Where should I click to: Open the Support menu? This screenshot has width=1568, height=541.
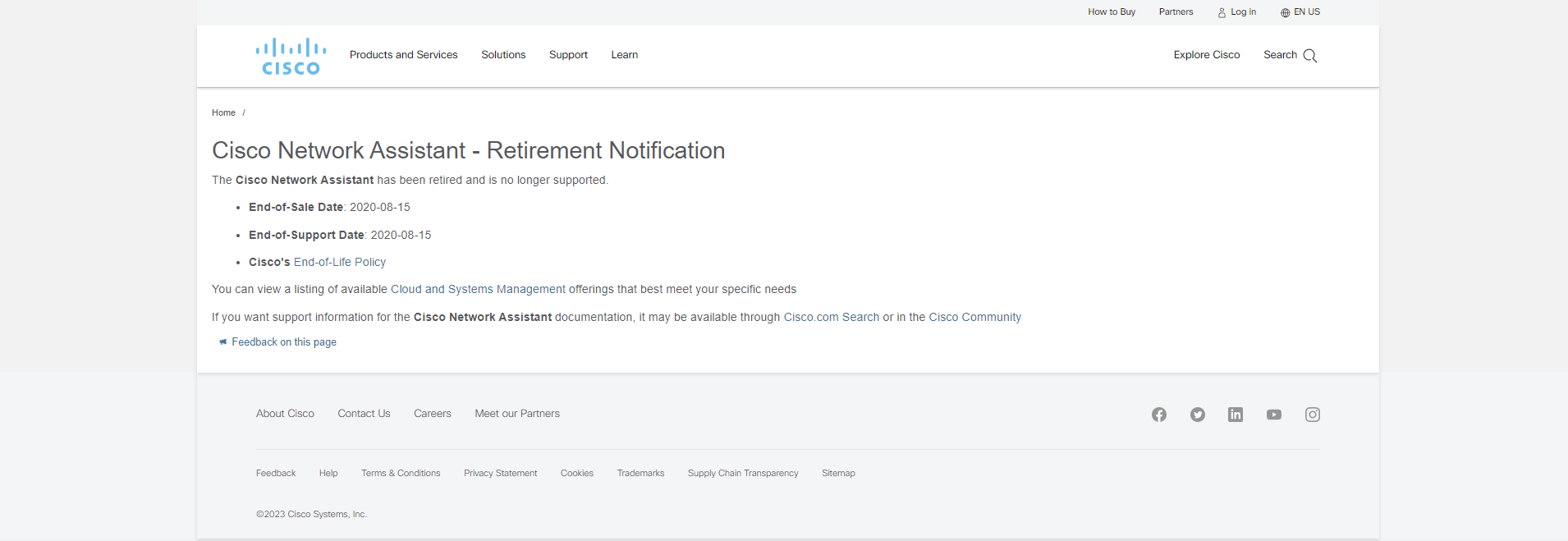pyautogui.click(x=568, y=55)
